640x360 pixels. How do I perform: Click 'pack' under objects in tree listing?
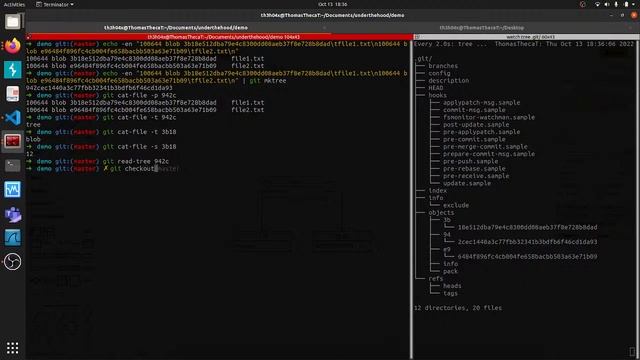pos(450,271)
